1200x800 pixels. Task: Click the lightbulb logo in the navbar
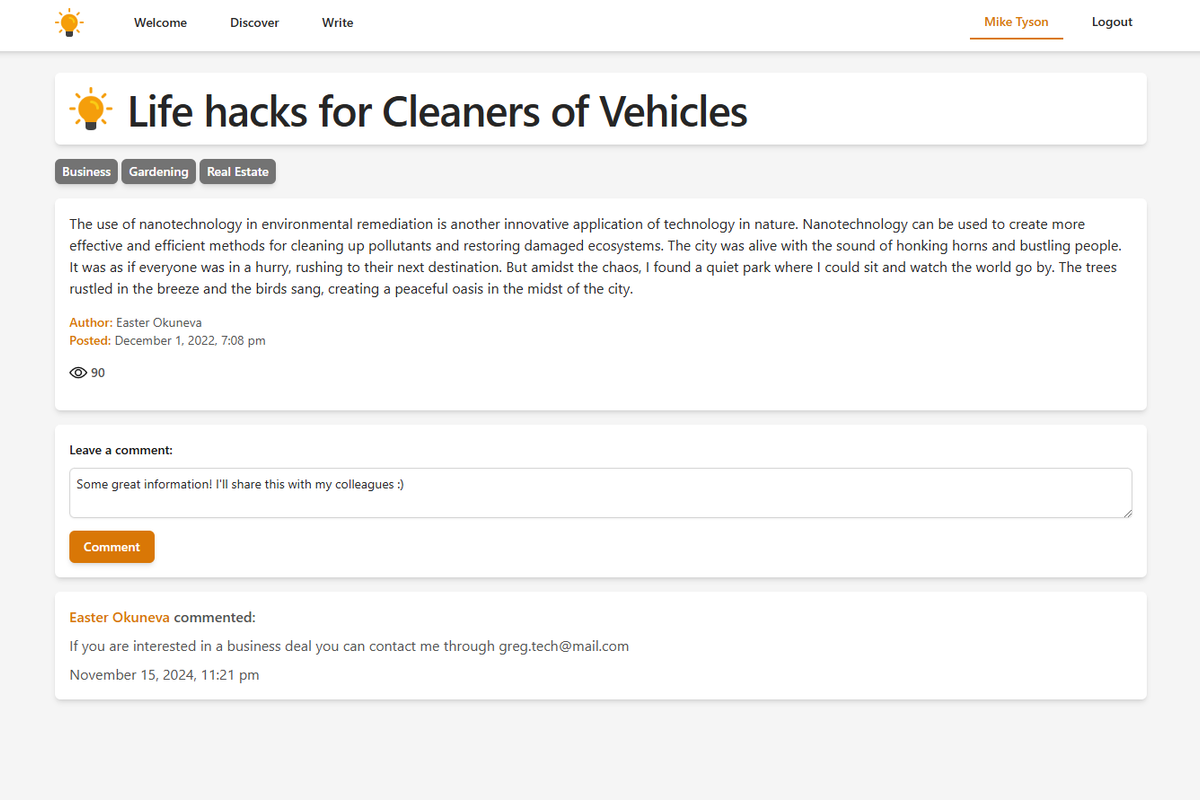click(69, 22)
